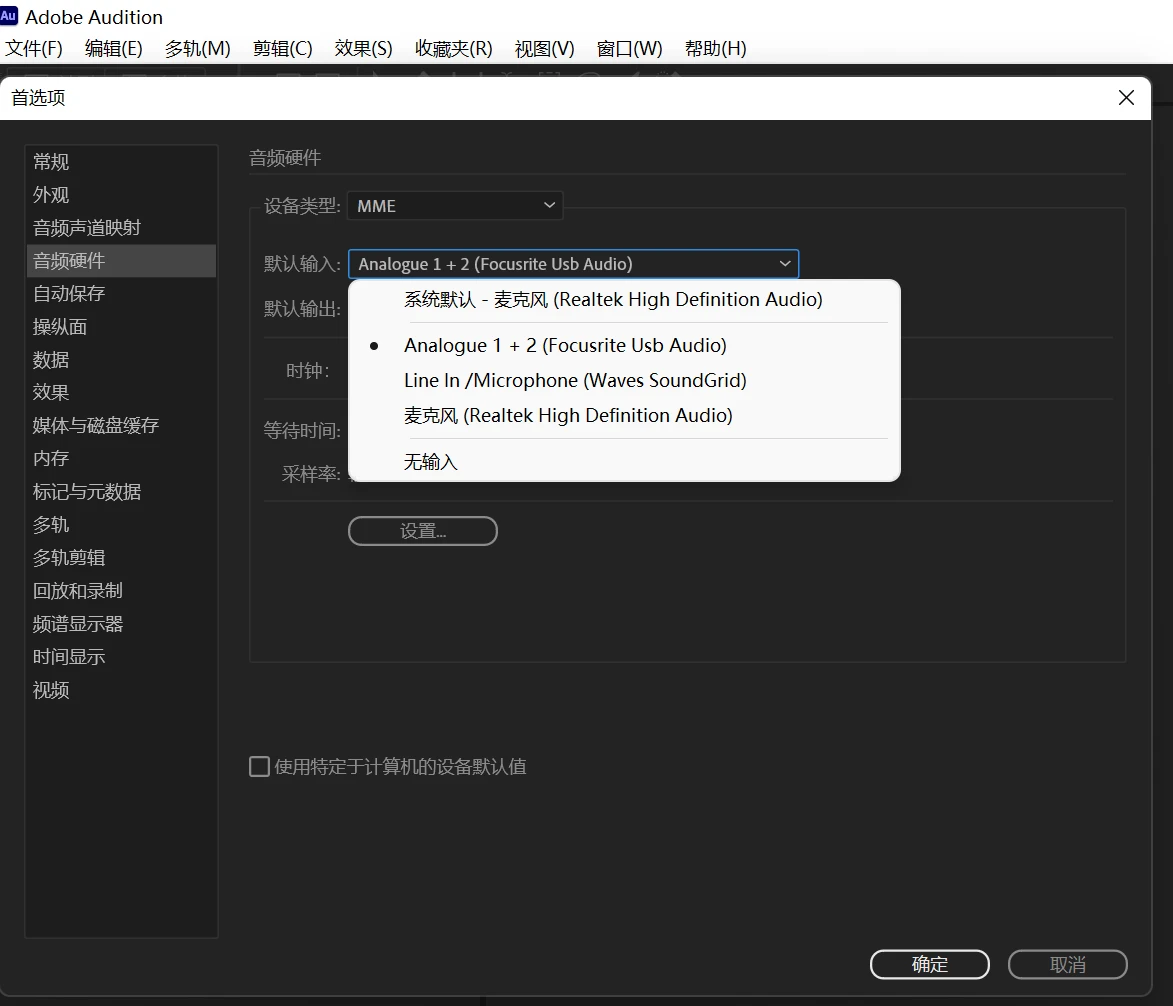Open 频谱显示器 preferences
Viewport: 1173px width, 1006px height.
(x=121, y=624)
